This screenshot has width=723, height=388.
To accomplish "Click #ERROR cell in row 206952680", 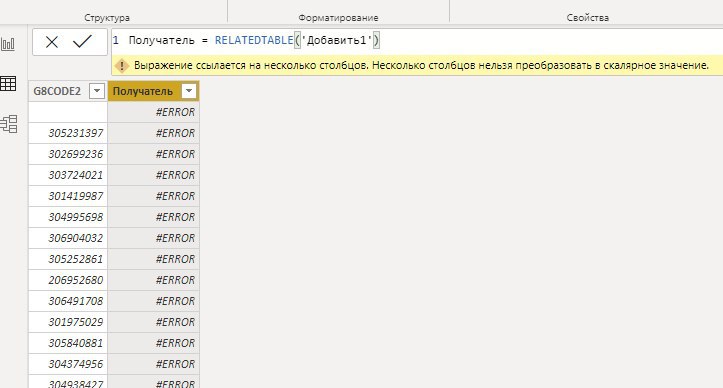I will click(154, 280).
